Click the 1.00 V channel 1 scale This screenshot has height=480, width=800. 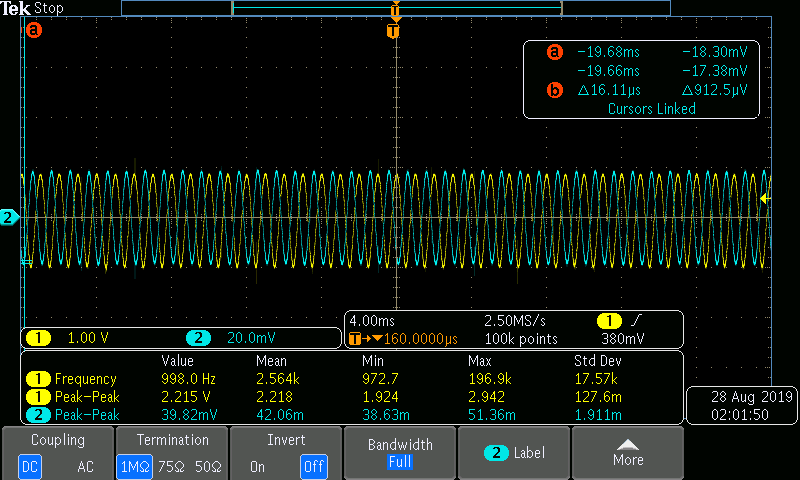(88, 338)
